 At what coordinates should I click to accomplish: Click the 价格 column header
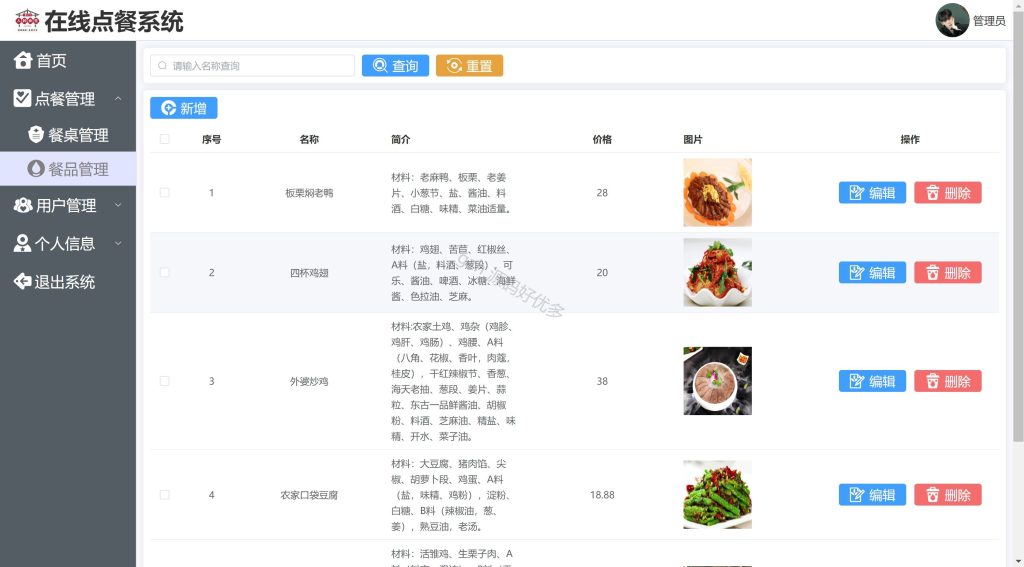click(602, 139)
